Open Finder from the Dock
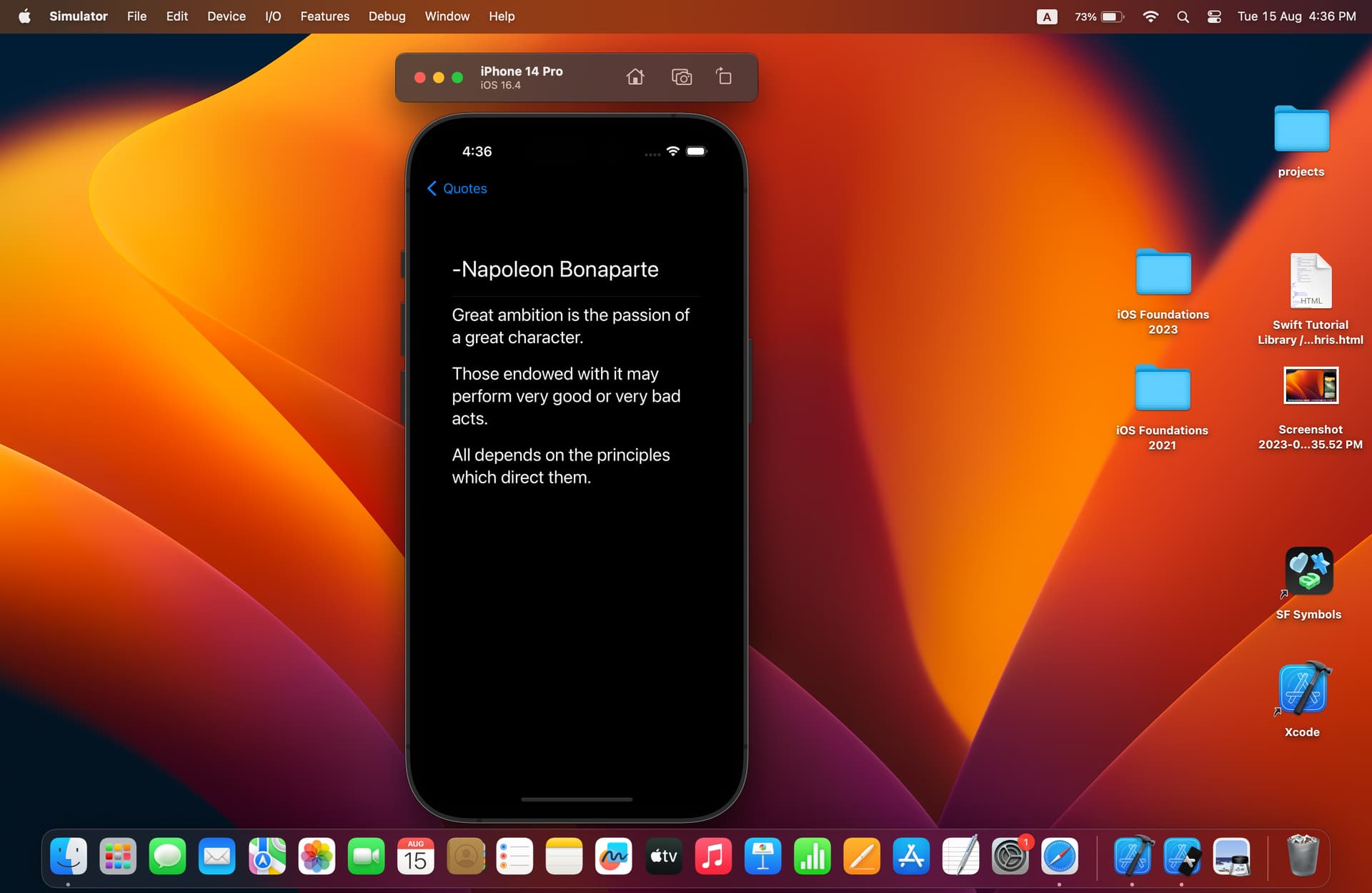1372x893 pixels. pos(69,856)
